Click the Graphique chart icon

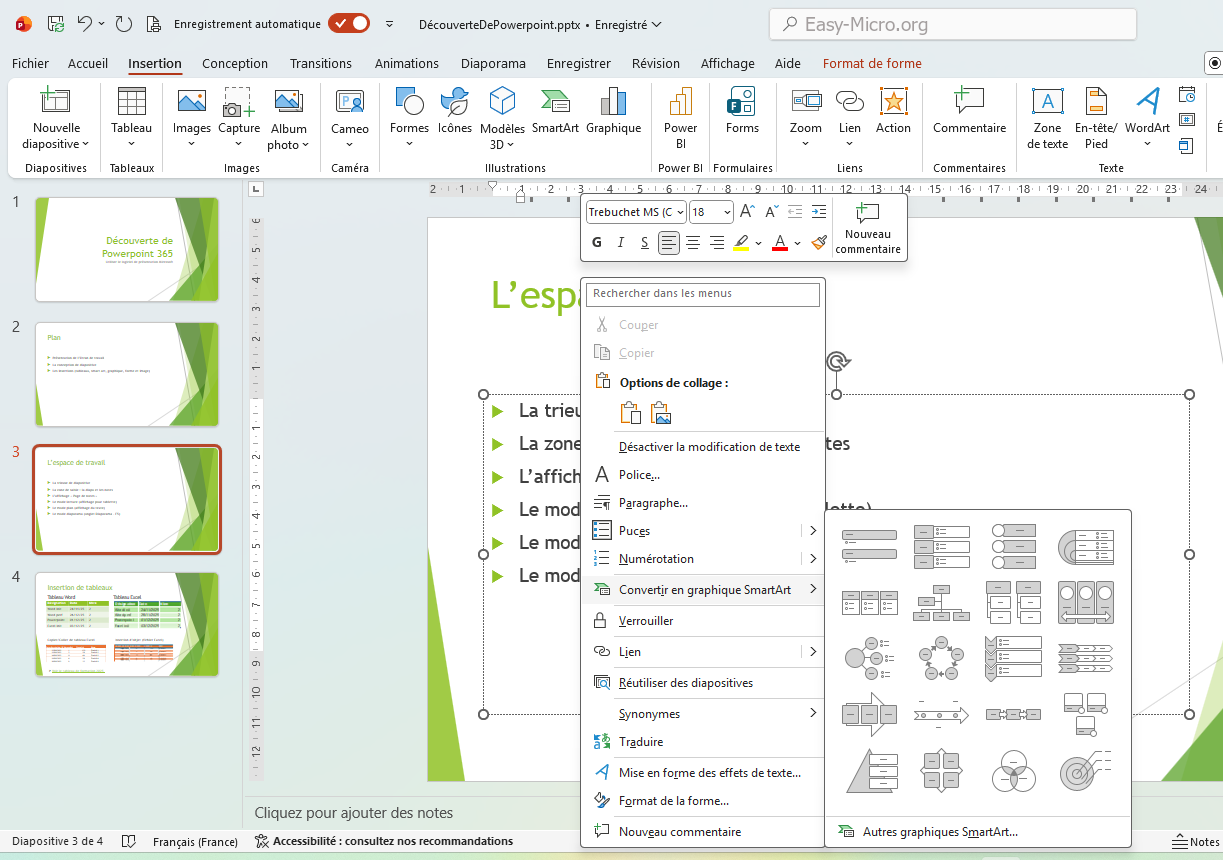(x=613, y=102)
